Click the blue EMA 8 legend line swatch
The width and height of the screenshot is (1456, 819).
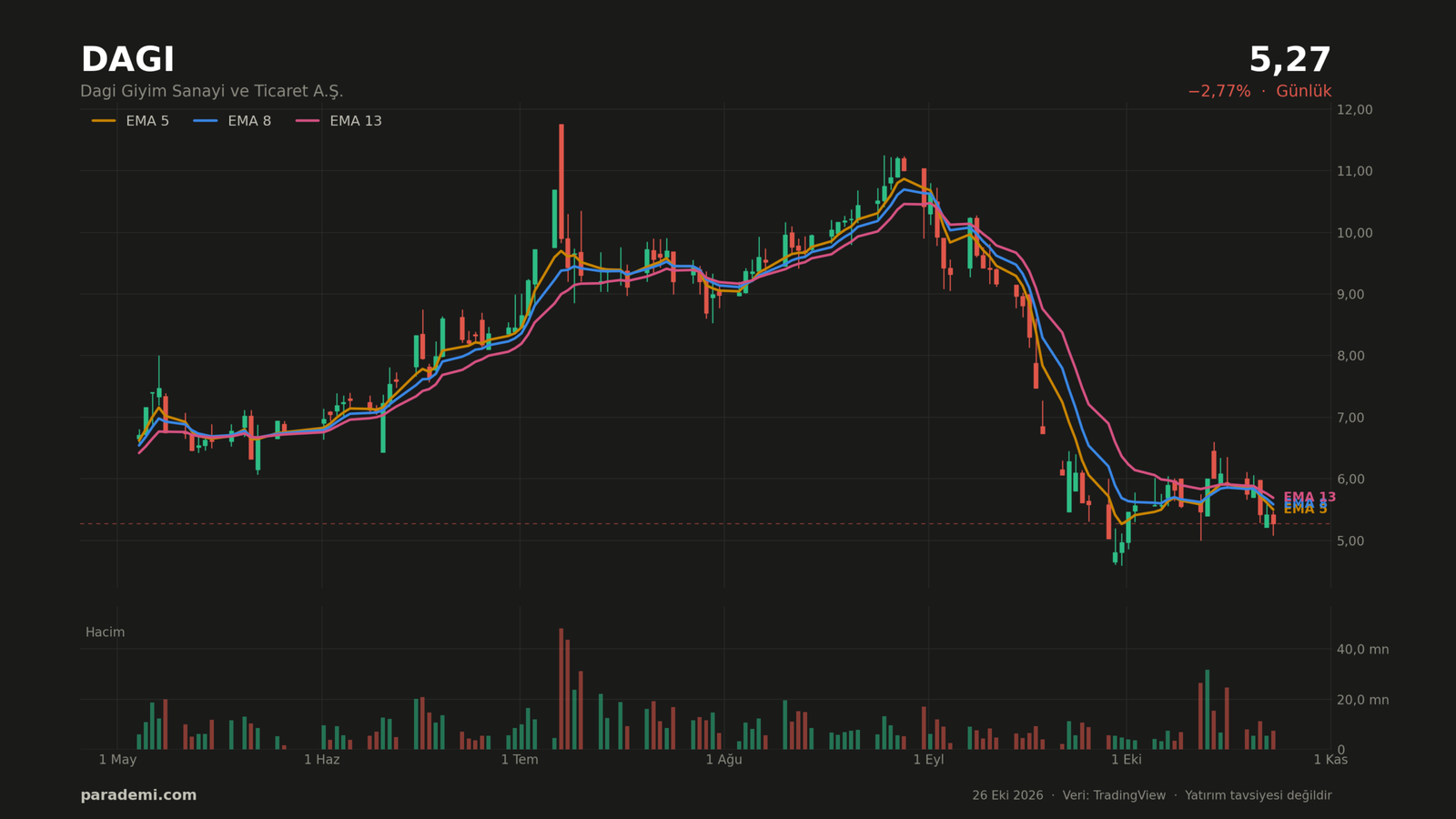point(206,121)
